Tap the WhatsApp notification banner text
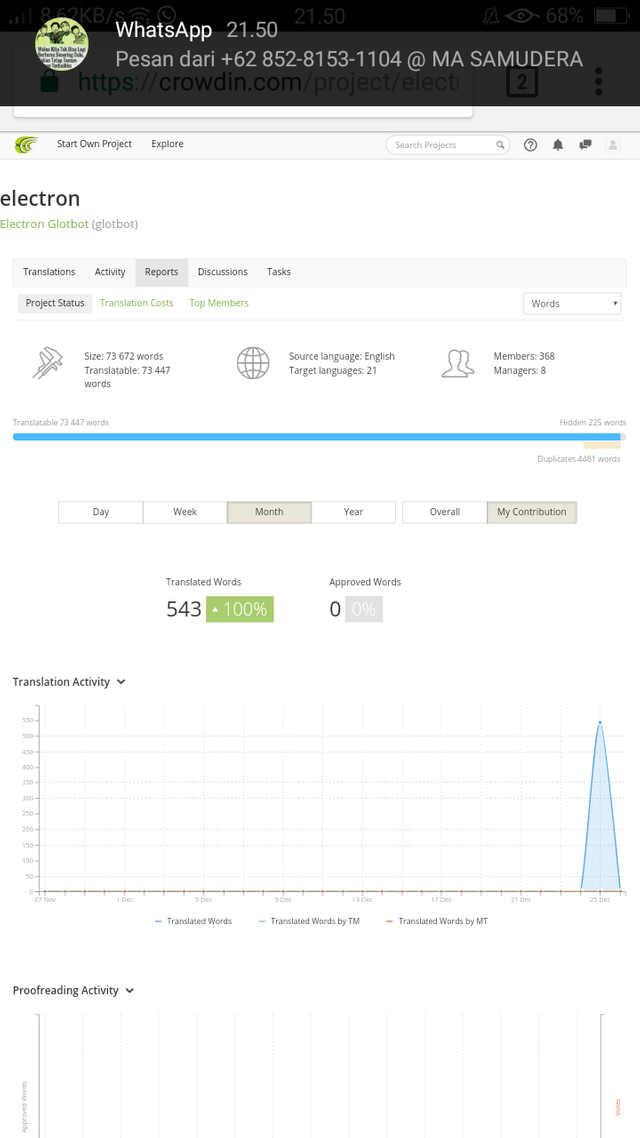 point(348,59)
